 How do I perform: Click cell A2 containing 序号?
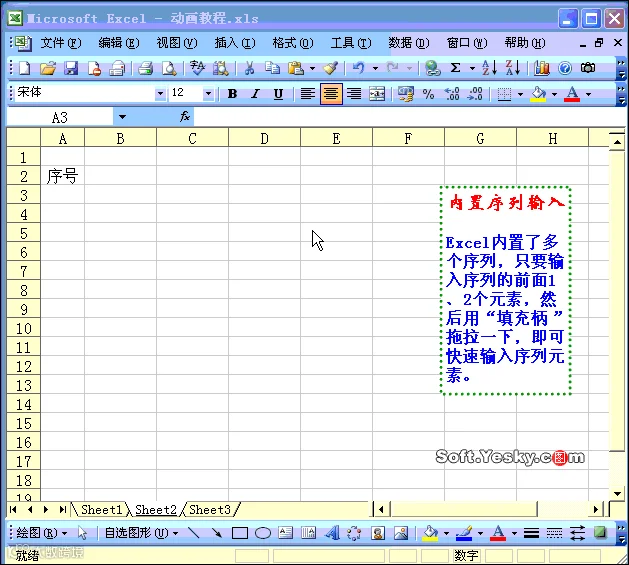pos(63,176)
